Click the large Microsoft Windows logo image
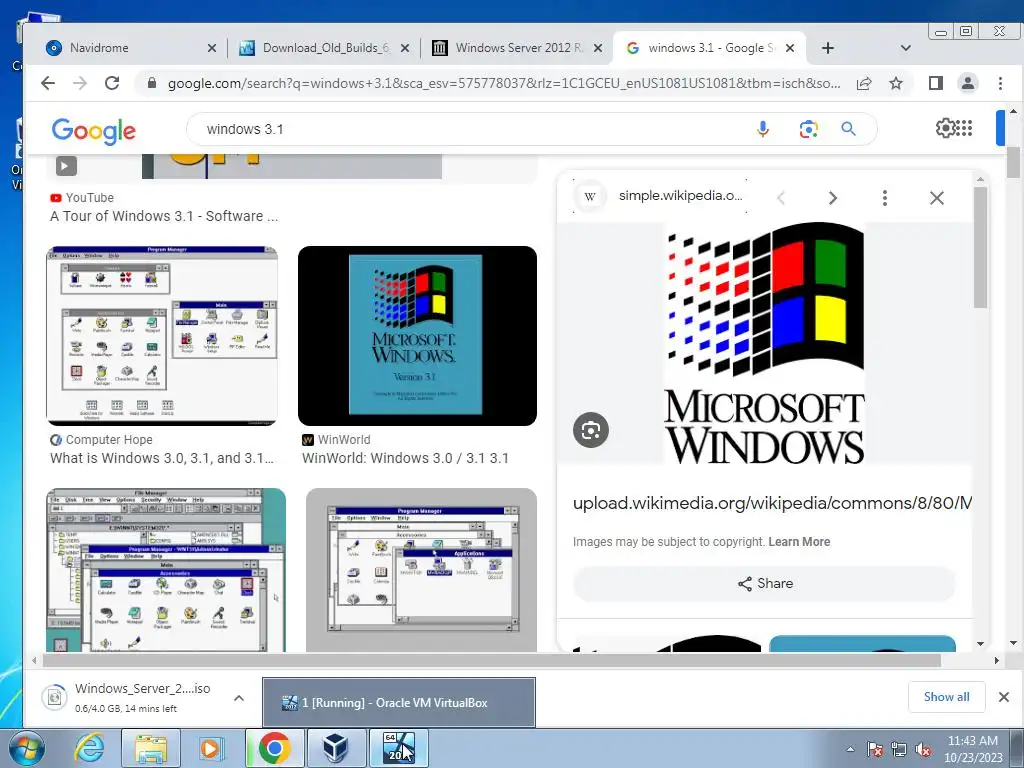The width and height of the screenshot is (1024, 768). click(x=764, y=343)
